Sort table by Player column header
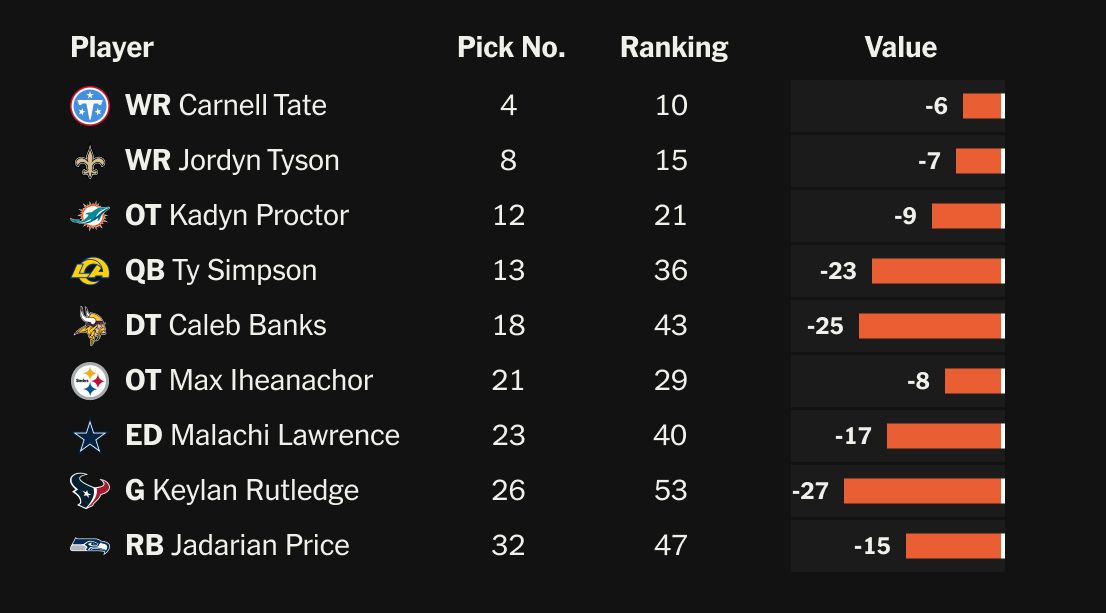This screenshot has height=613, width=1106. (112, 48)
